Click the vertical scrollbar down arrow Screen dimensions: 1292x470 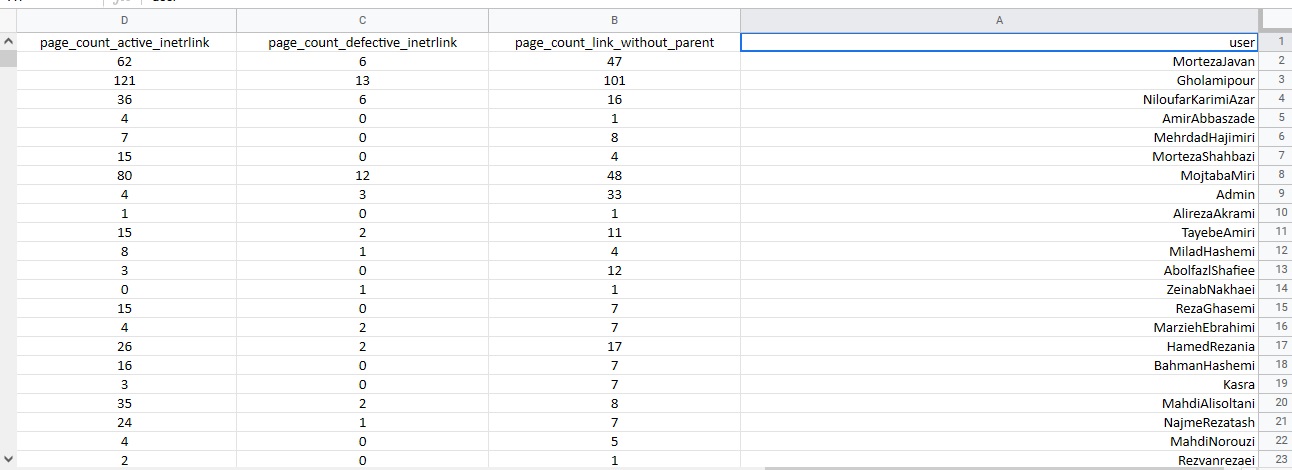pyautogui.click(x=9, y=459)
